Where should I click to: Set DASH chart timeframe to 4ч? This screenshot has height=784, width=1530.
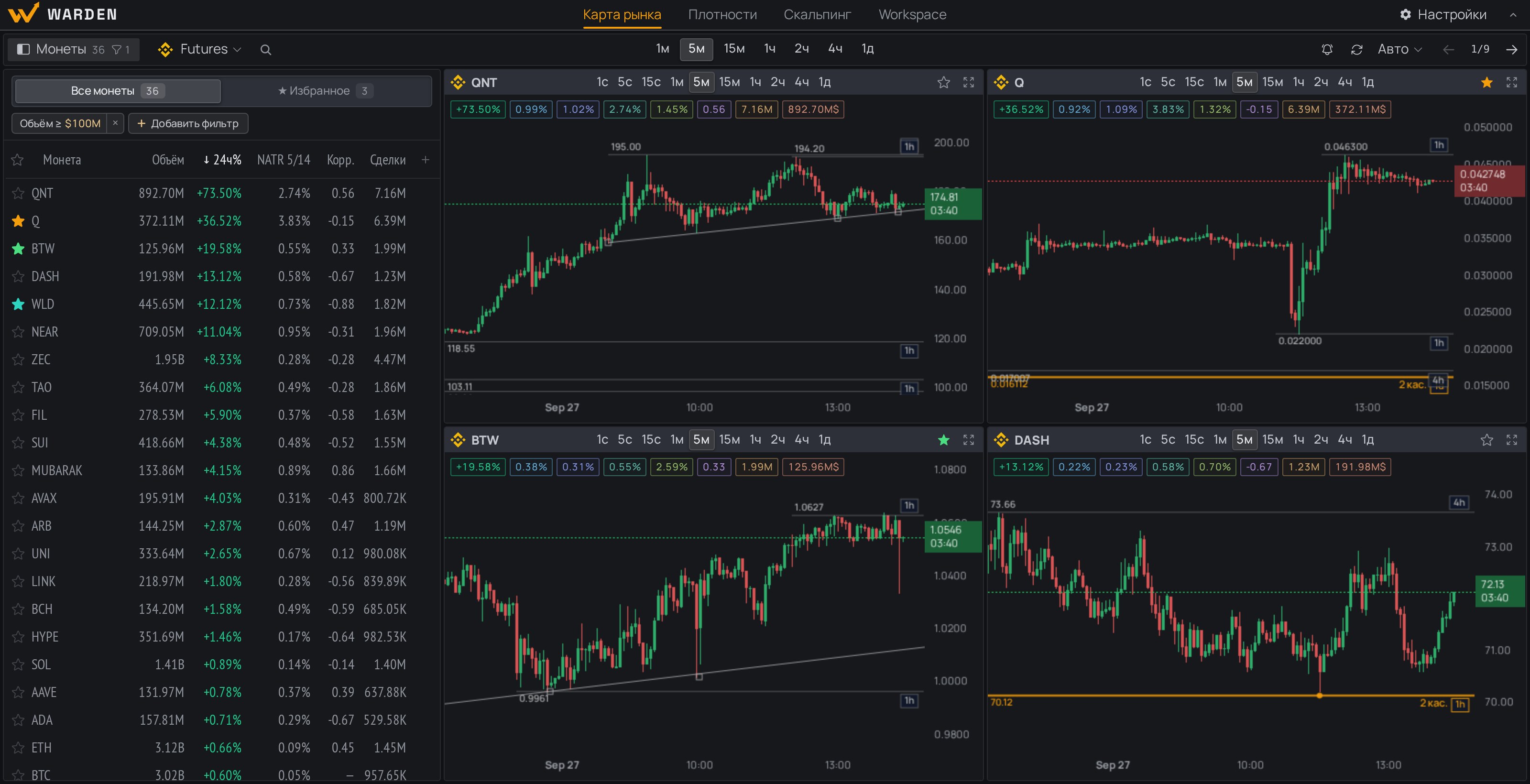(x=1344, y=439)
